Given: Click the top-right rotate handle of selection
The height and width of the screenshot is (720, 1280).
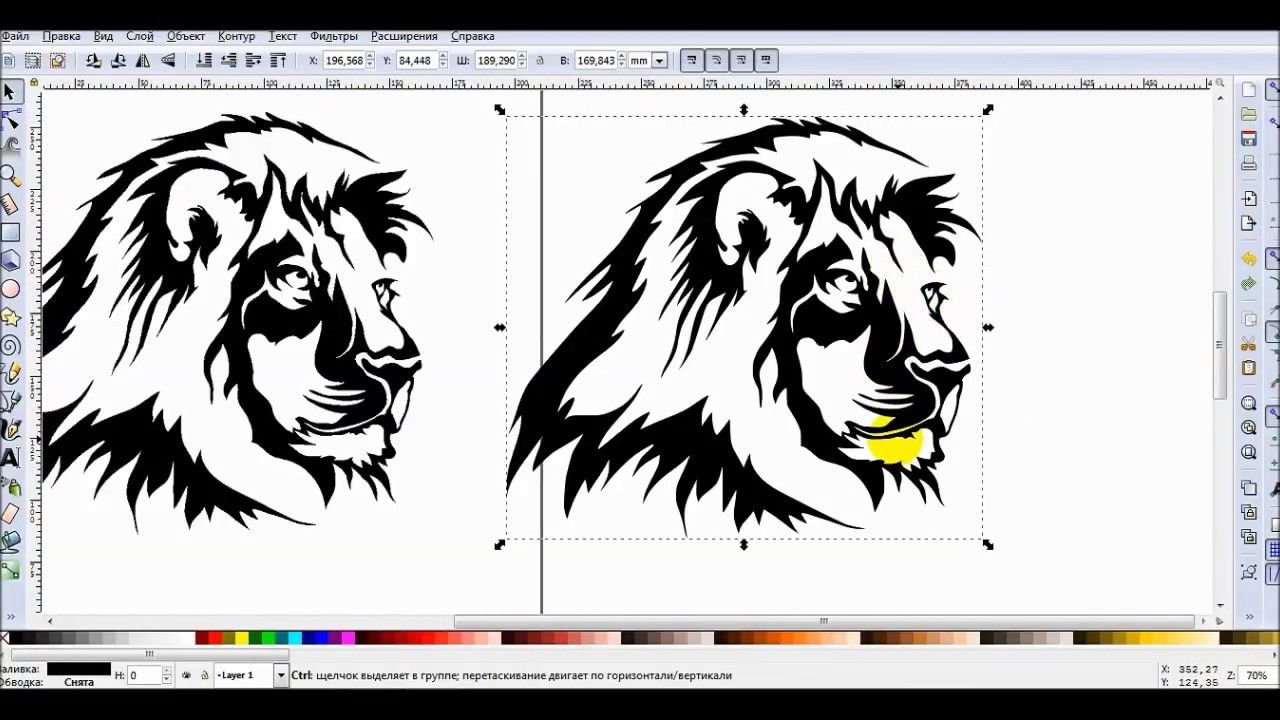Looking at the screenshot, I should coord(988,110).
